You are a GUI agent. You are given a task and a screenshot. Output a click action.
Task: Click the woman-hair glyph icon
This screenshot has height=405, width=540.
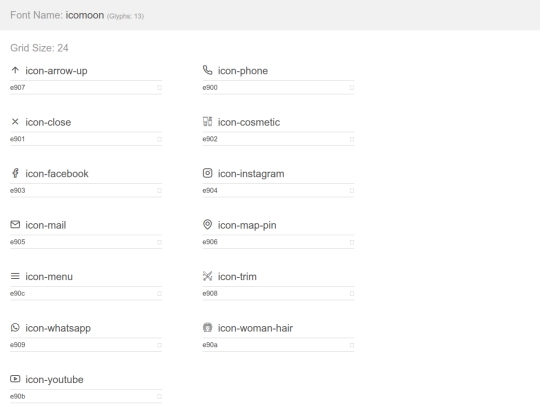coord(207,327)
